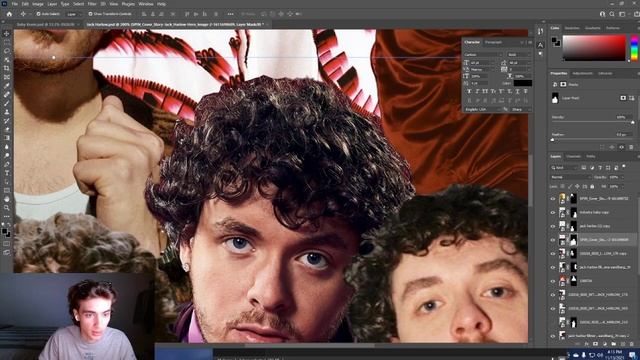The image size is (640, 360).
Task: Open the layer blend mode Normal dropdown
Action: pyautogui.click(x=570, y=177)
